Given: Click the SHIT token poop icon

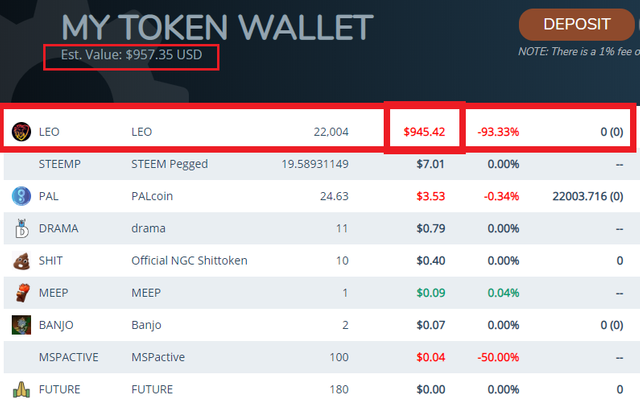Looking at the screenshot, I should [21, 260].
